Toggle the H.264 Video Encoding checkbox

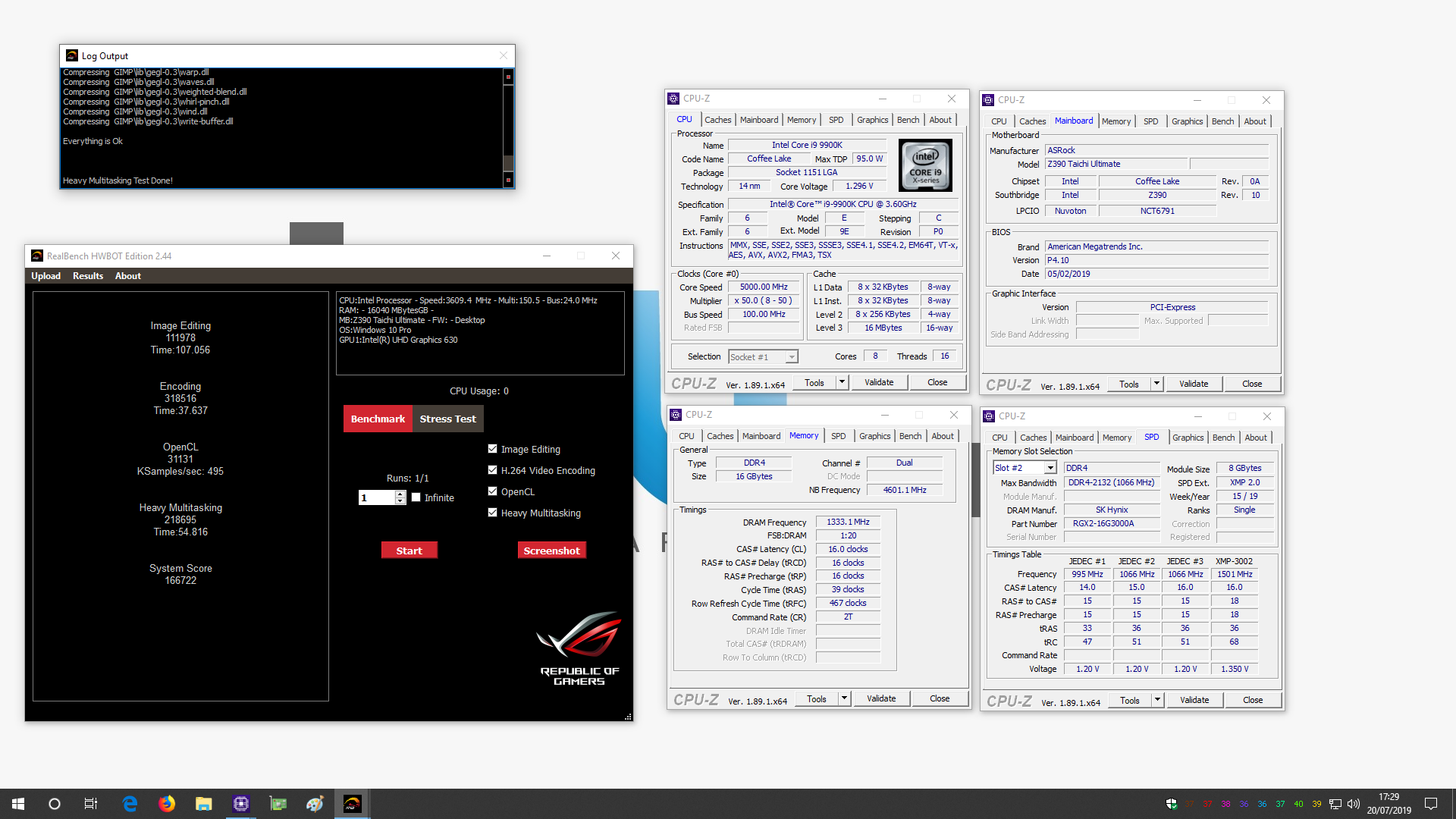493,470
